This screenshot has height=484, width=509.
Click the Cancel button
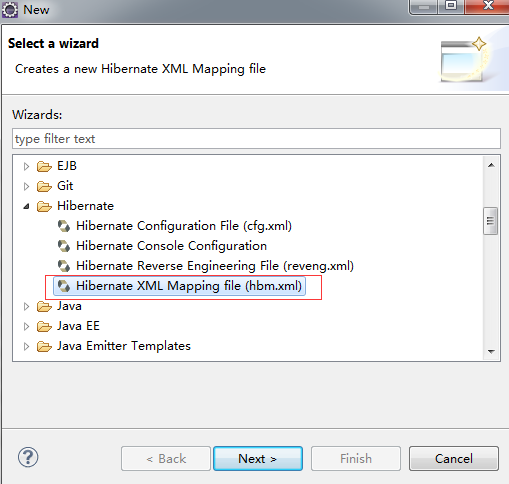click(x=454, y=459)
